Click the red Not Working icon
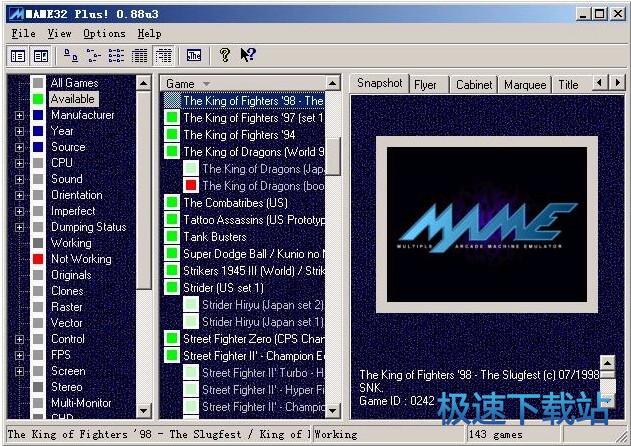The width and height of the screenshot is (631, 446). pos(38,259)
